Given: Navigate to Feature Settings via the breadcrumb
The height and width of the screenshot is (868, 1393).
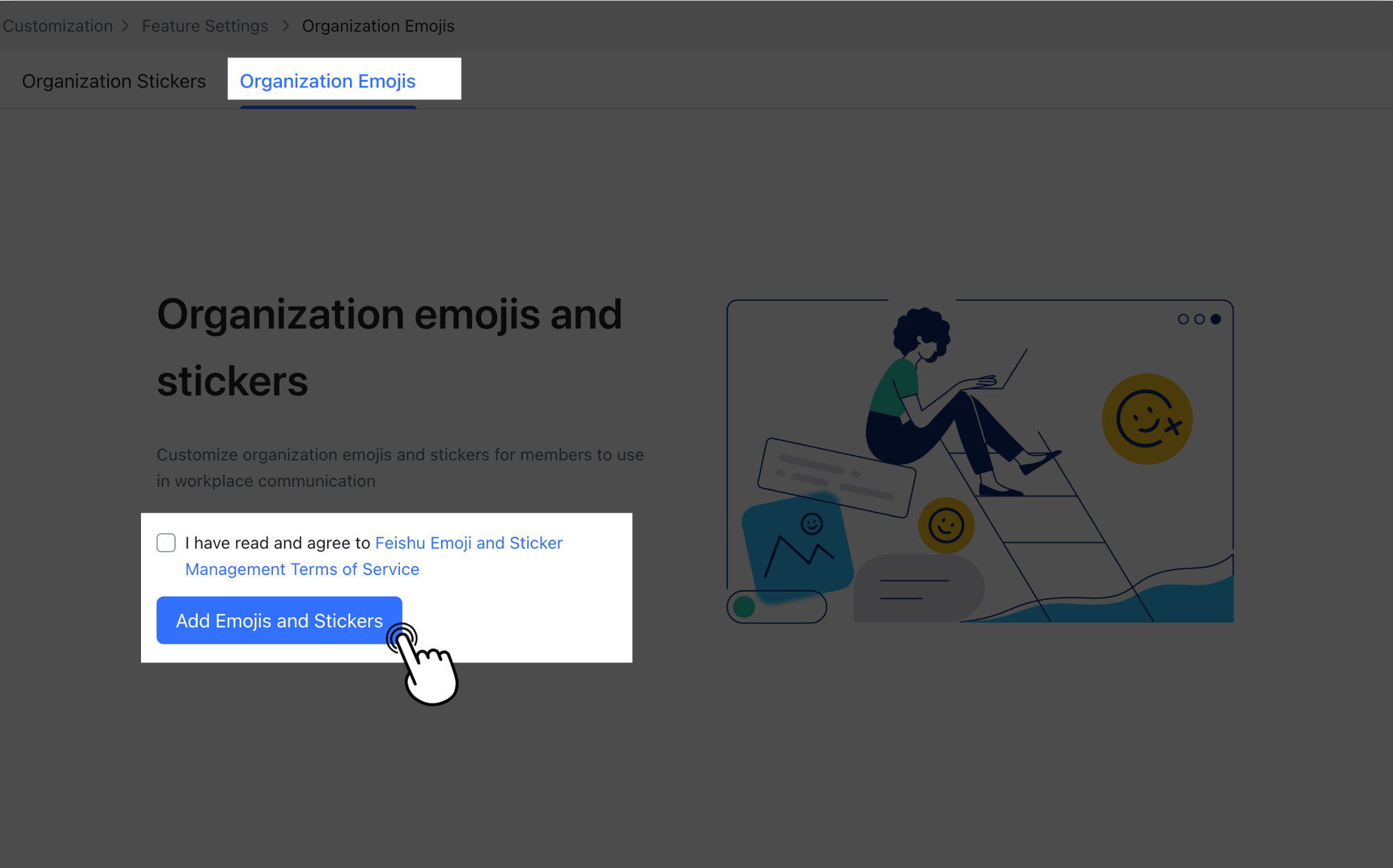Looking at the screenshot, I should (205, 26).
